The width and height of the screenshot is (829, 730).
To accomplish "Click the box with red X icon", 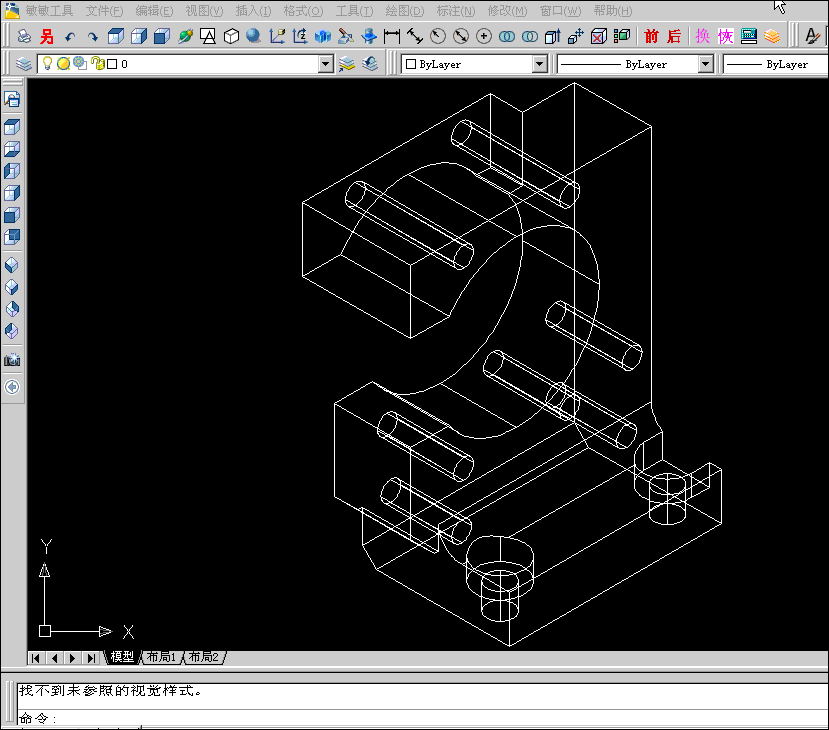I will 598,36.
